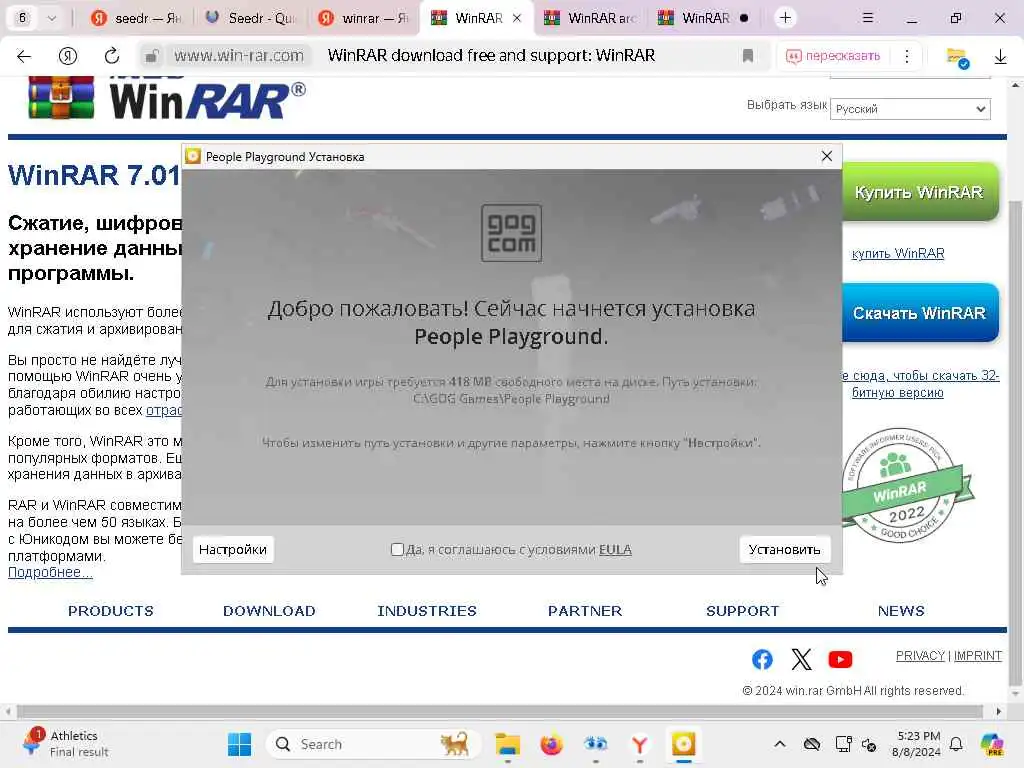Click the WinRAR books logo
Viewport: 1024px width, 768px height.
[61, 99]
